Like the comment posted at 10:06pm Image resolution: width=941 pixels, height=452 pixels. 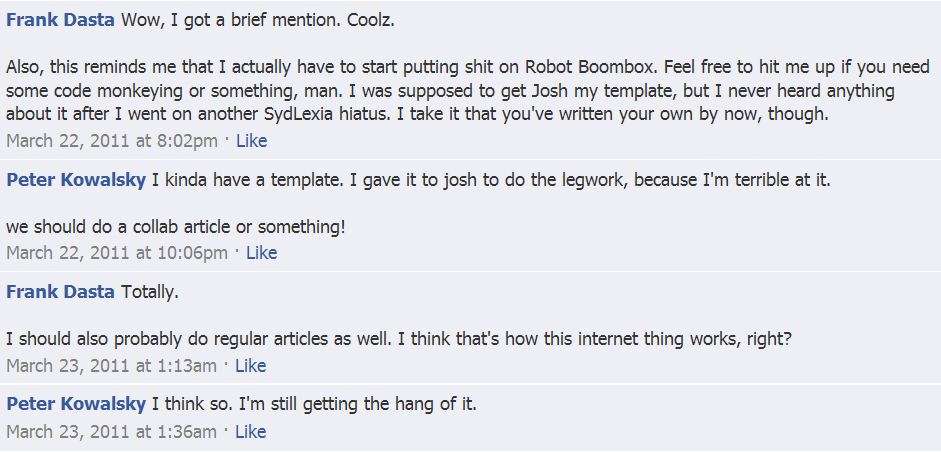262,253
